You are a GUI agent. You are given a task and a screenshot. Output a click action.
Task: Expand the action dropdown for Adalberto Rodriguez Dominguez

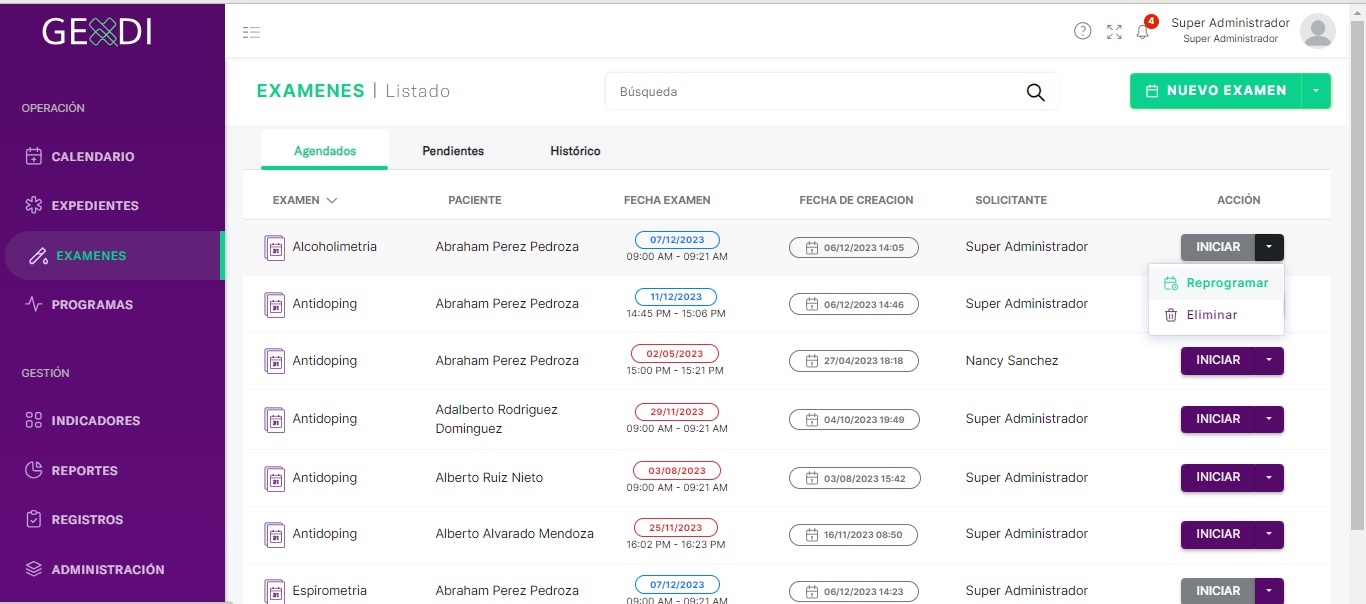1269,419
